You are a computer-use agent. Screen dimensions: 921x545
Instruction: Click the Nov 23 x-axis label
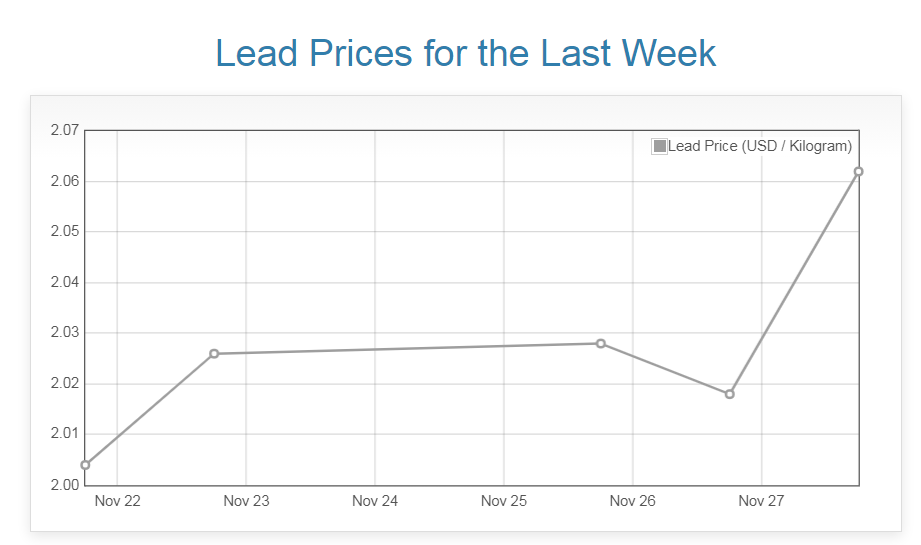pyautogui.click(x=246, y=501)
